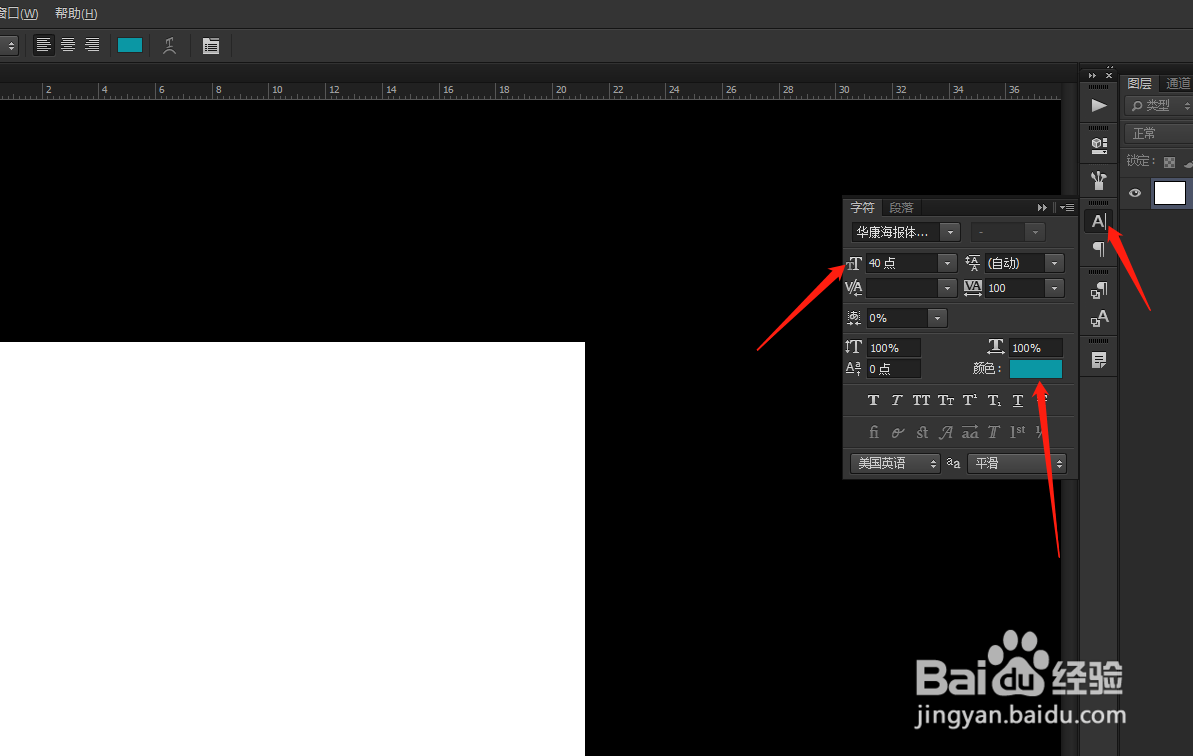Collapse the Character panel with double arrows
This screenshot has height=756, width=1193.
pos(1042,208)
